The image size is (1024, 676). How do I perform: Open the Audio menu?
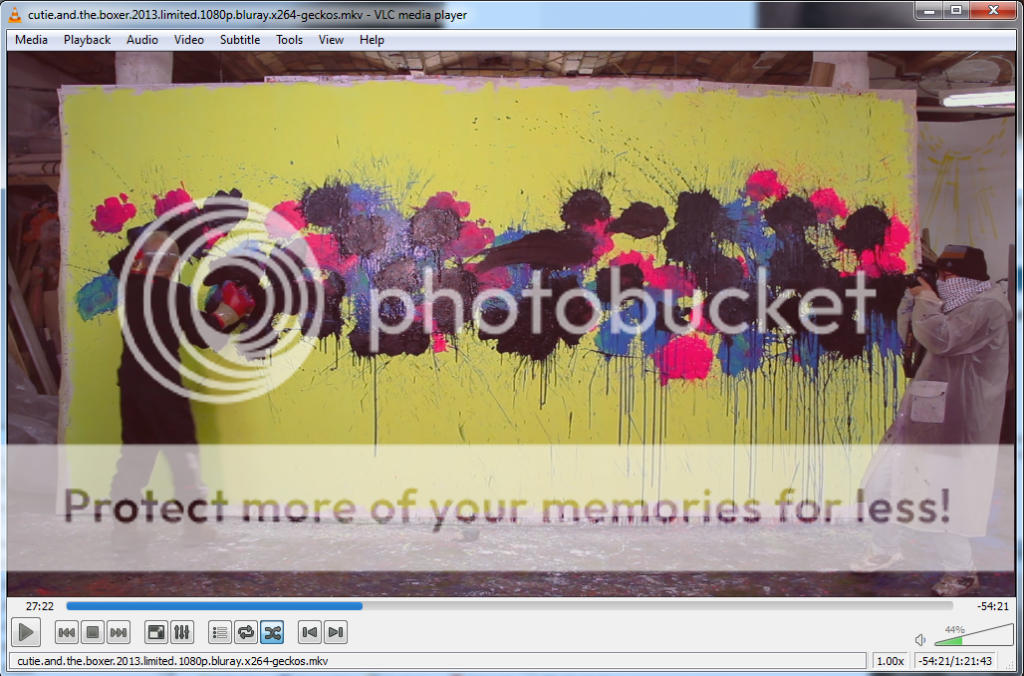pos(142,40)
